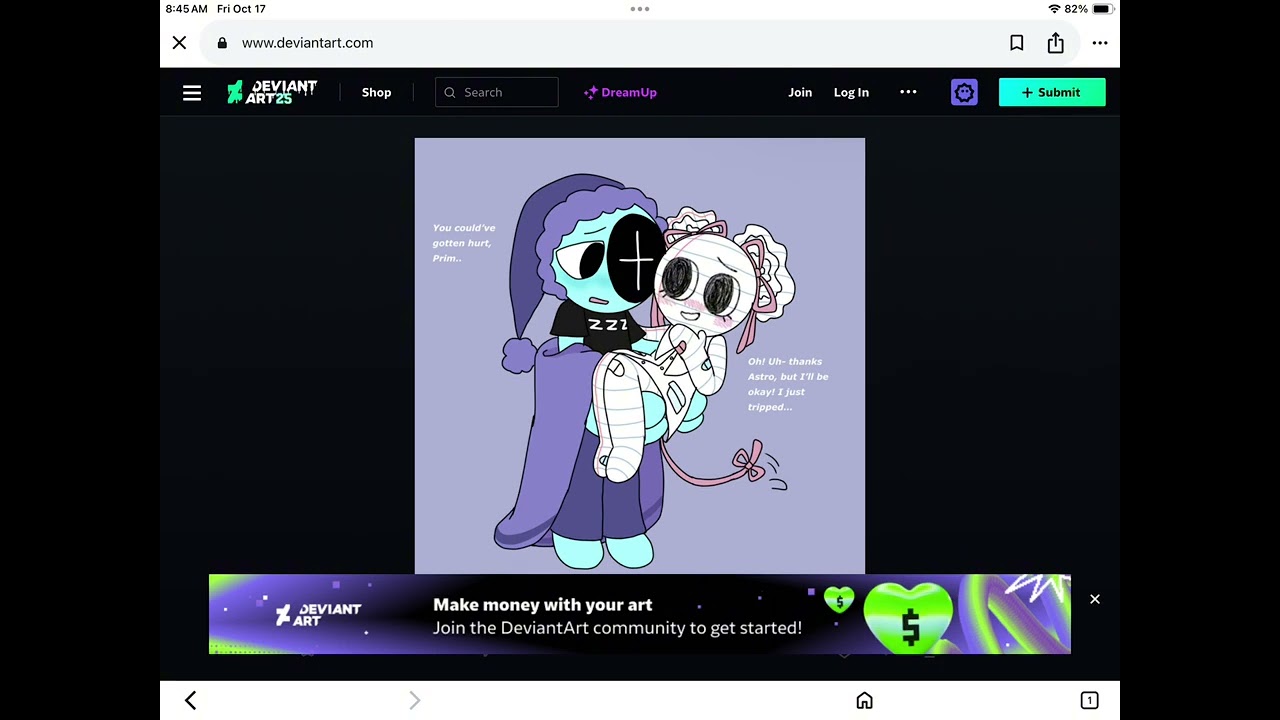Open the Shop link
Image resolution: width=1280 pixels, height=720 pixels.
pos(377,92)
